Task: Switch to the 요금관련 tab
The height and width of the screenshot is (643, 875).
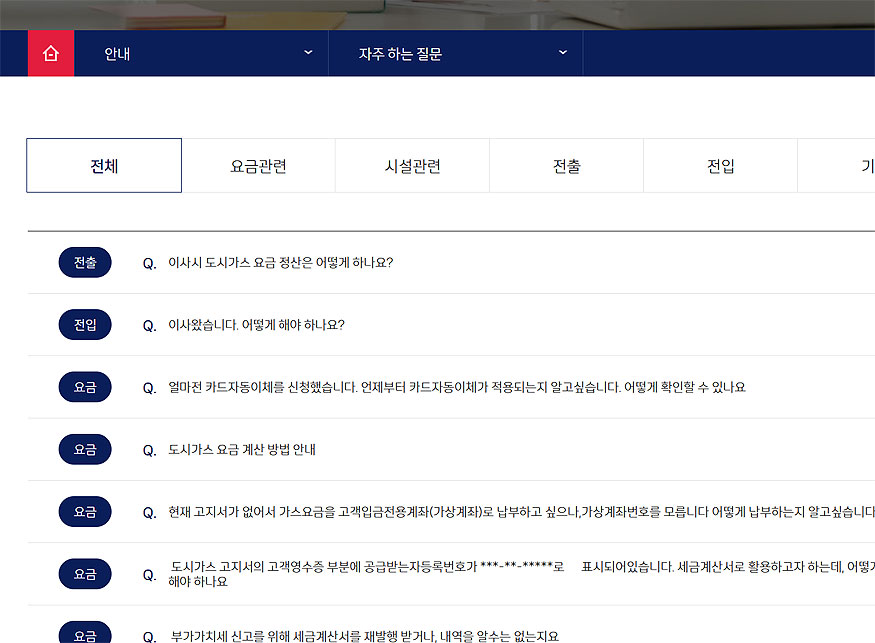Action: (x=258, y=166)
